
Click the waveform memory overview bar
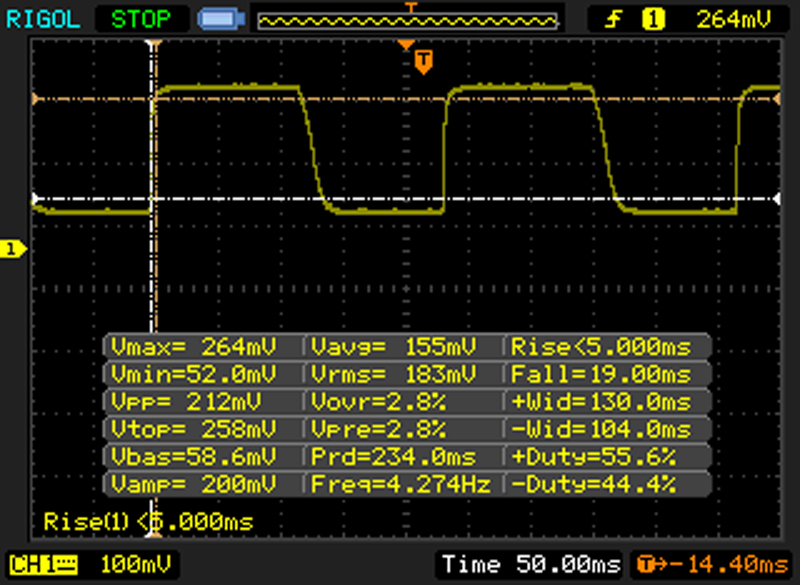coord(407,21)
